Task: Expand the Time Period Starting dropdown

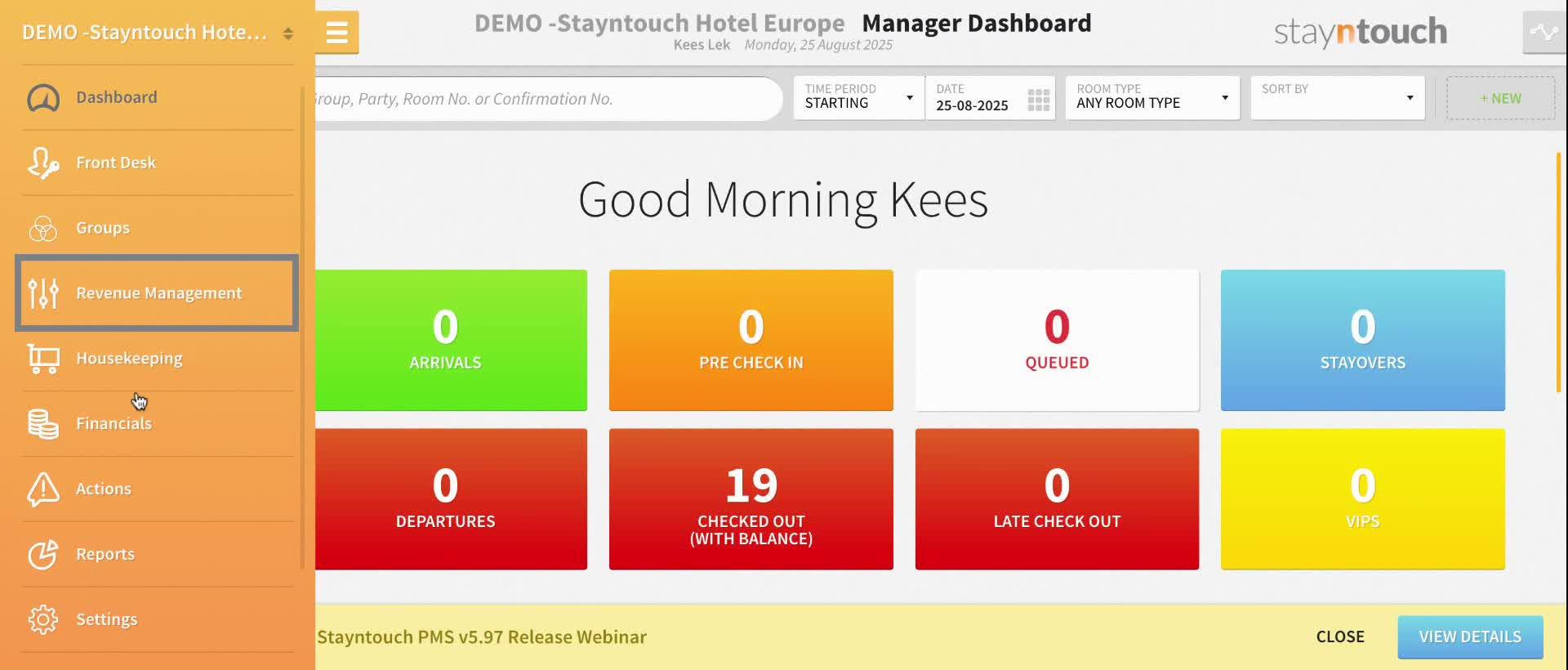Action: [858, 98]
